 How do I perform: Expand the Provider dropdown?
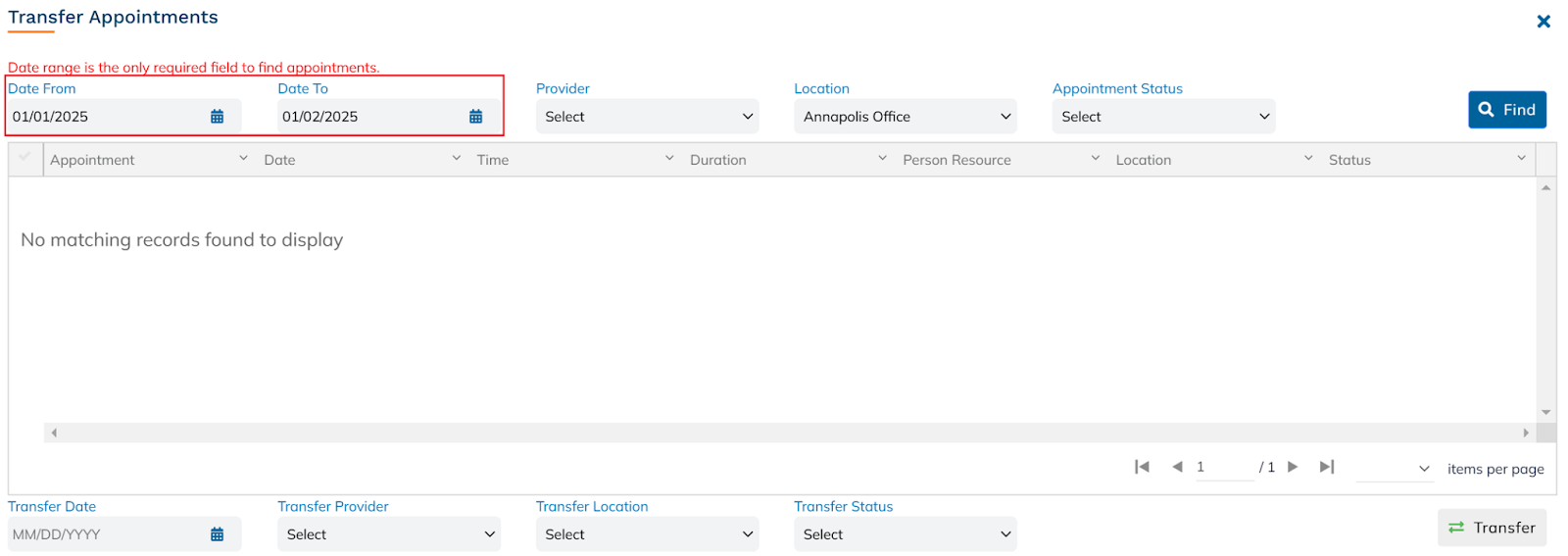pos(647,117)
